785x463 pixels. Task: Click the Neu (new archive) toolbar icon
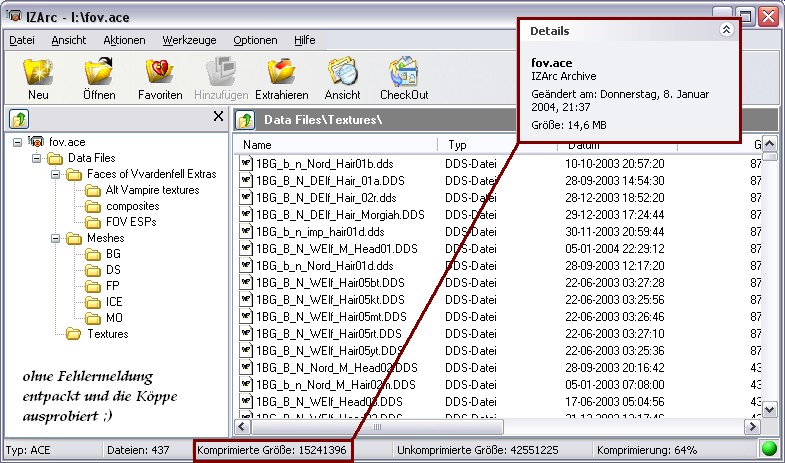(x=38, y=78)
